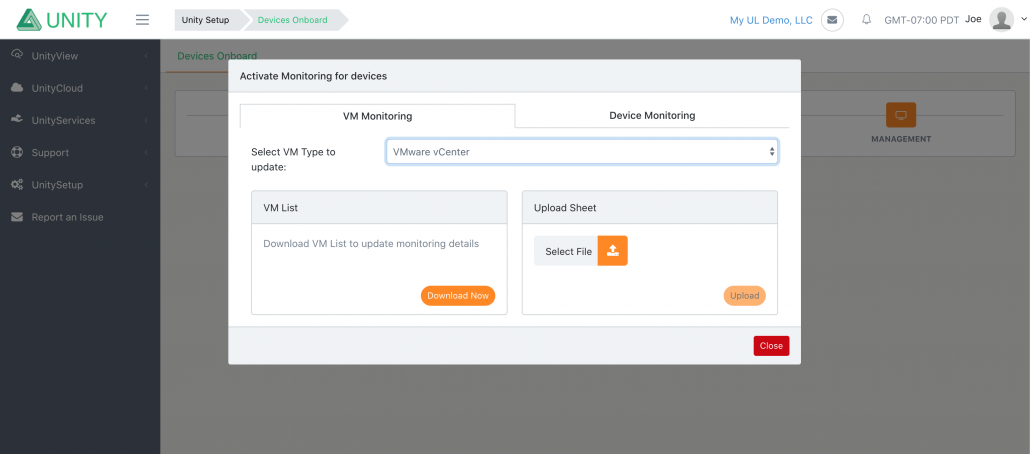Click the Download Now button
1030x454 pixels.
point(458,296)
